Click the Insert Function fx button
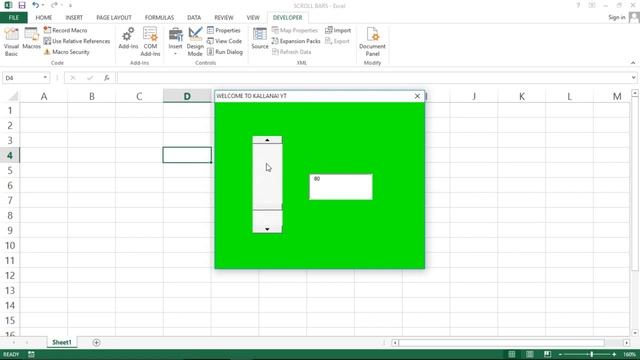Viewport: 640px width, 360px height. (x=107, y=78)
